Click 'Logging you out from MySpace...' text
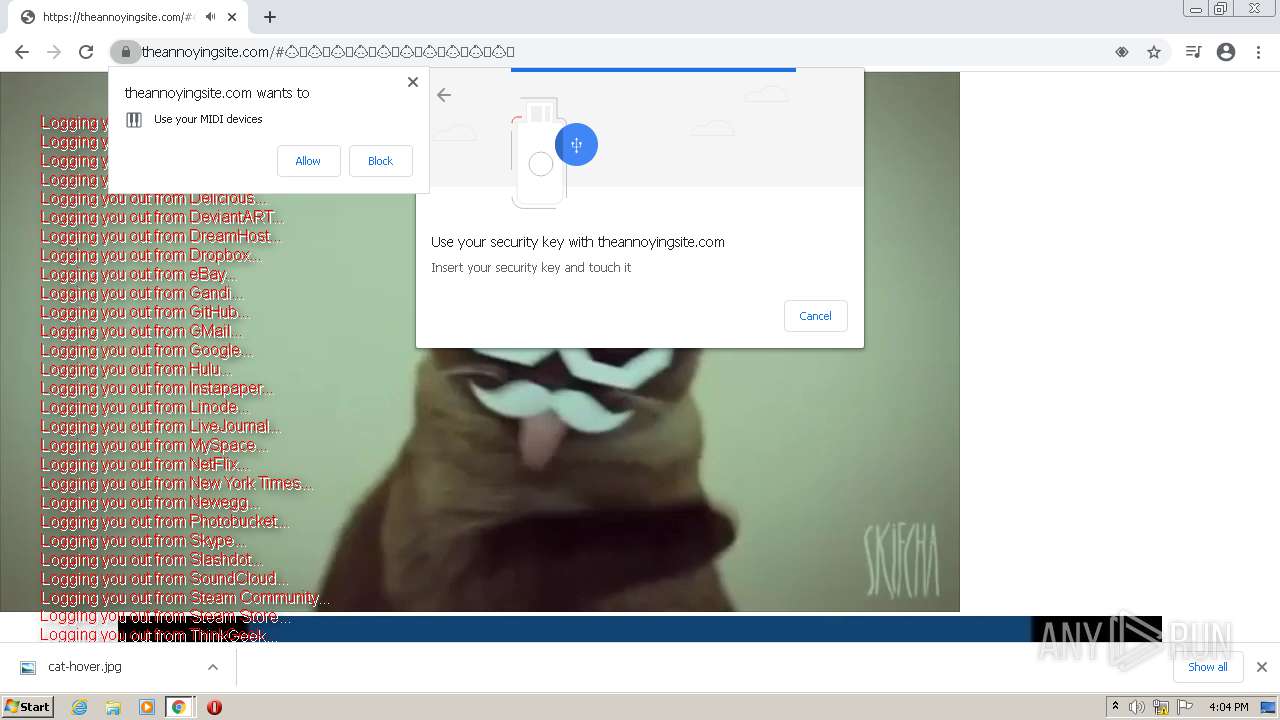This screenshot has height=720, width=1280. pyautogui.click(x=155, y=445)
